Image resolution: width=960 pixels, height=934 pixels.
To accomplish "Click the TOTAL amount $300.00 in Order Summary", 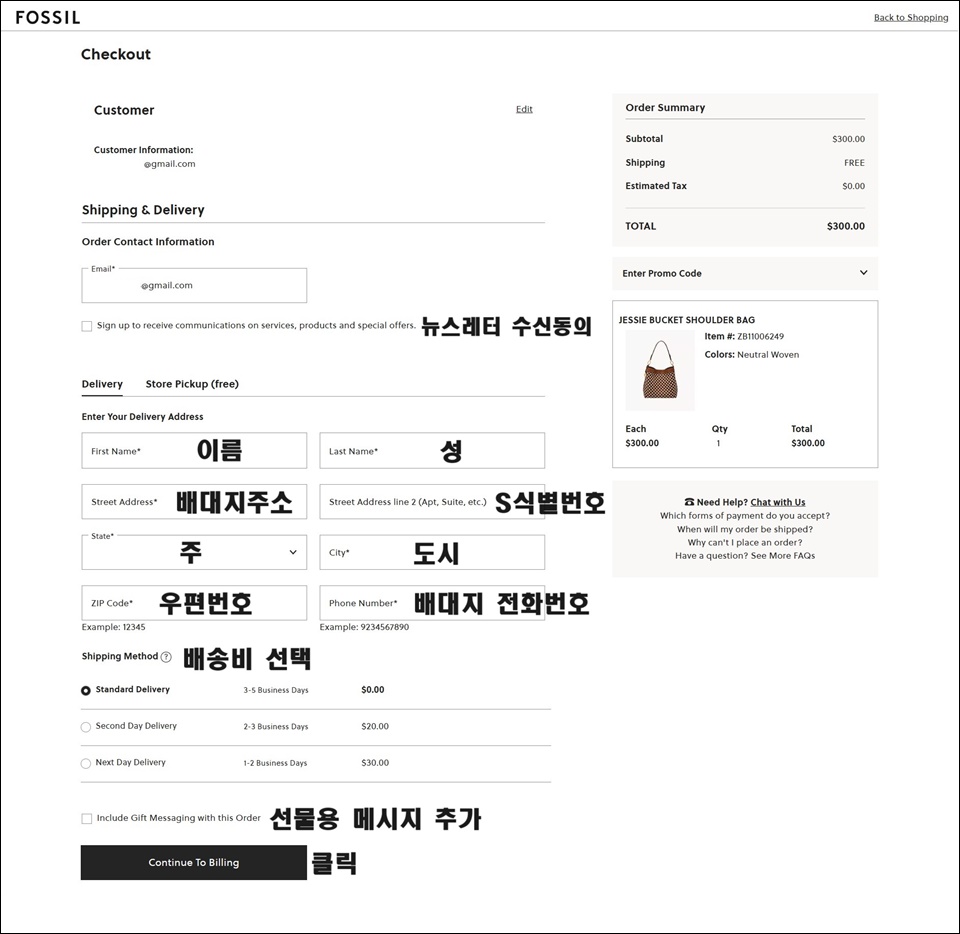I will [x=846, y=226].
